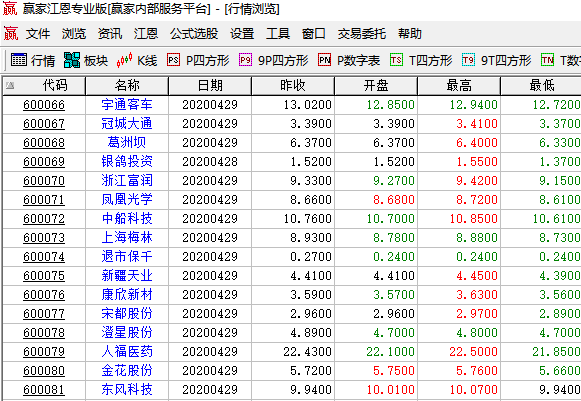Select stock name 凤凰光学

click(127, 199)
